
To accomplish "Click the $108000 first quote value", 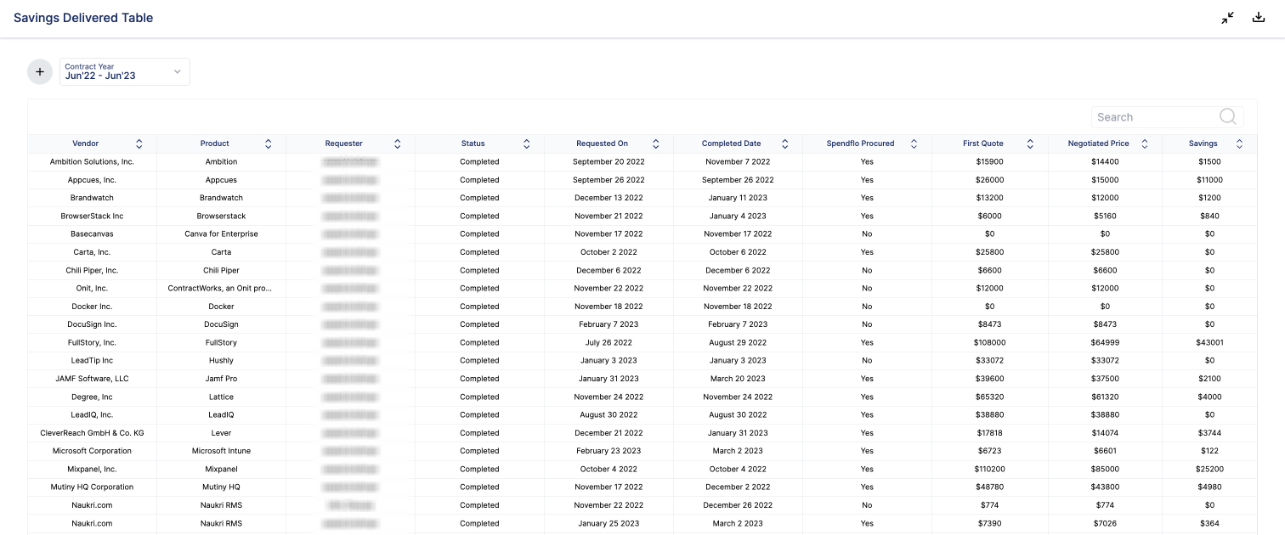I will pyautogui.click(x=990, y=342).
